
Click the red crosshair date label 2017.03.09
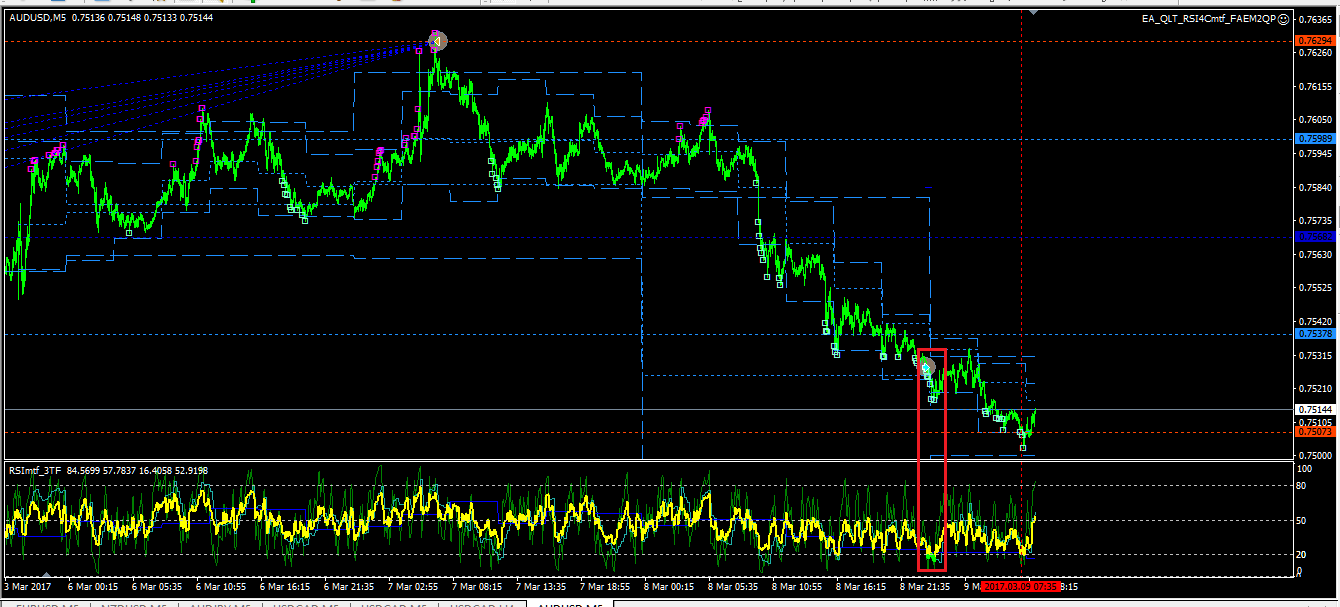point(1019,586)
